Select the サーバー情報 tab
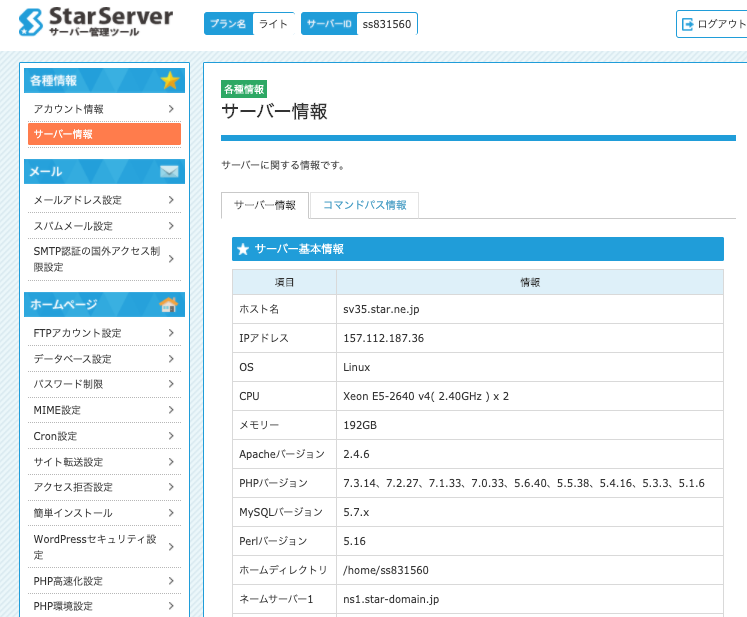The image size is (747, 617). [x=265, y=205]
